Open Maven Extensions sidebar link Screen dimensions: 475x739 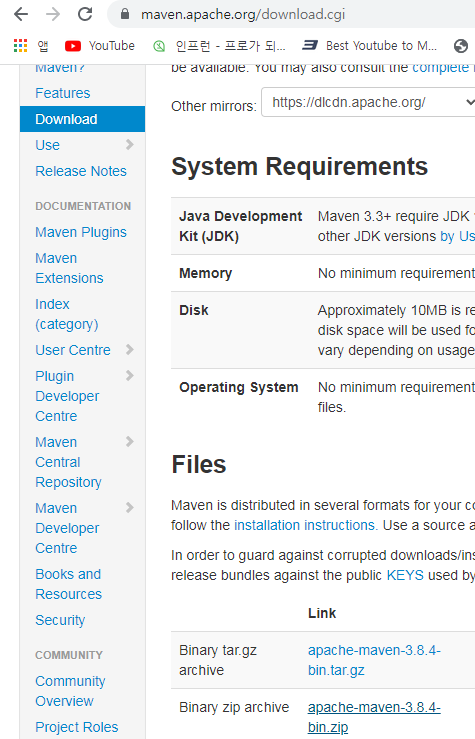tap(69, 268)
